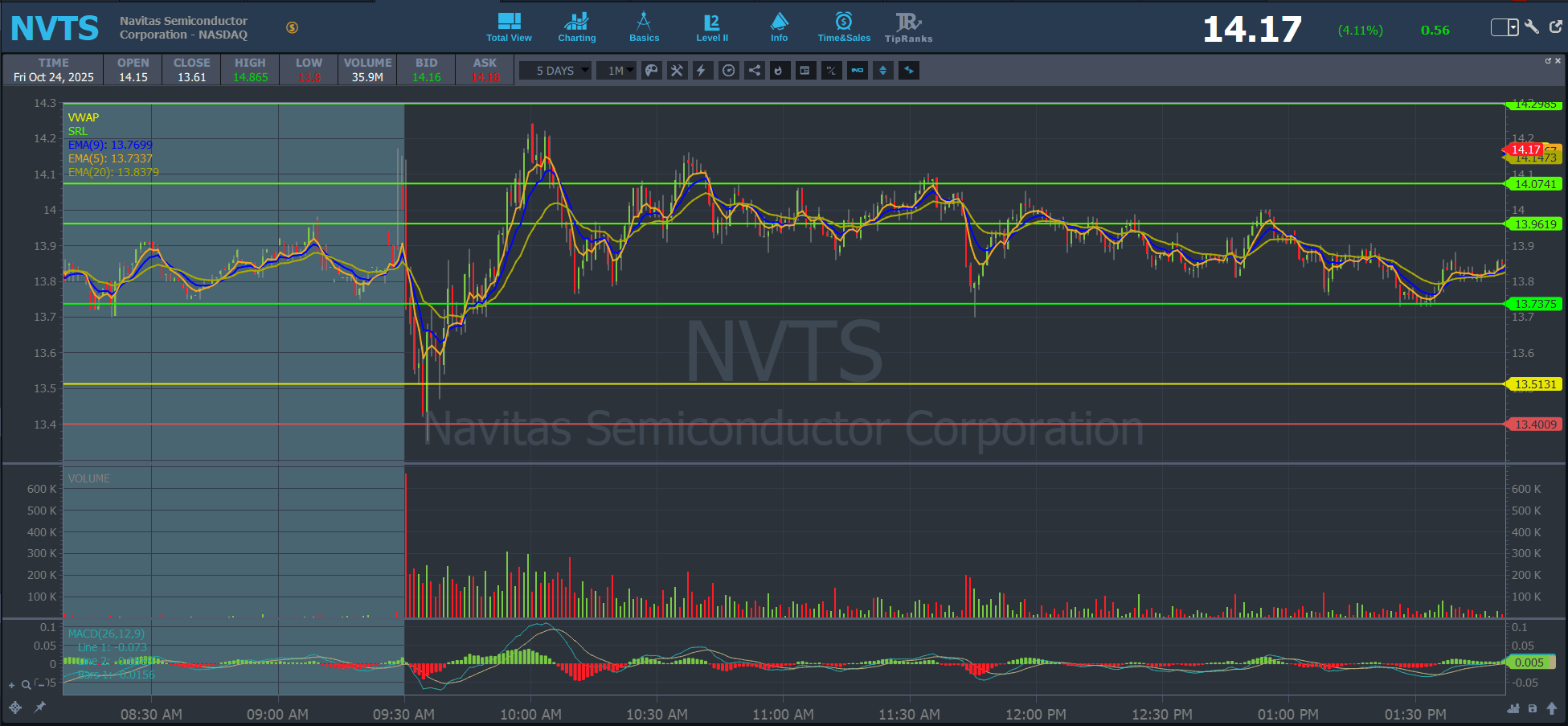The height and width of the screenshot is (726, 1568).
Task: Click the gold dollar coin icon
Action: (293, 27)
